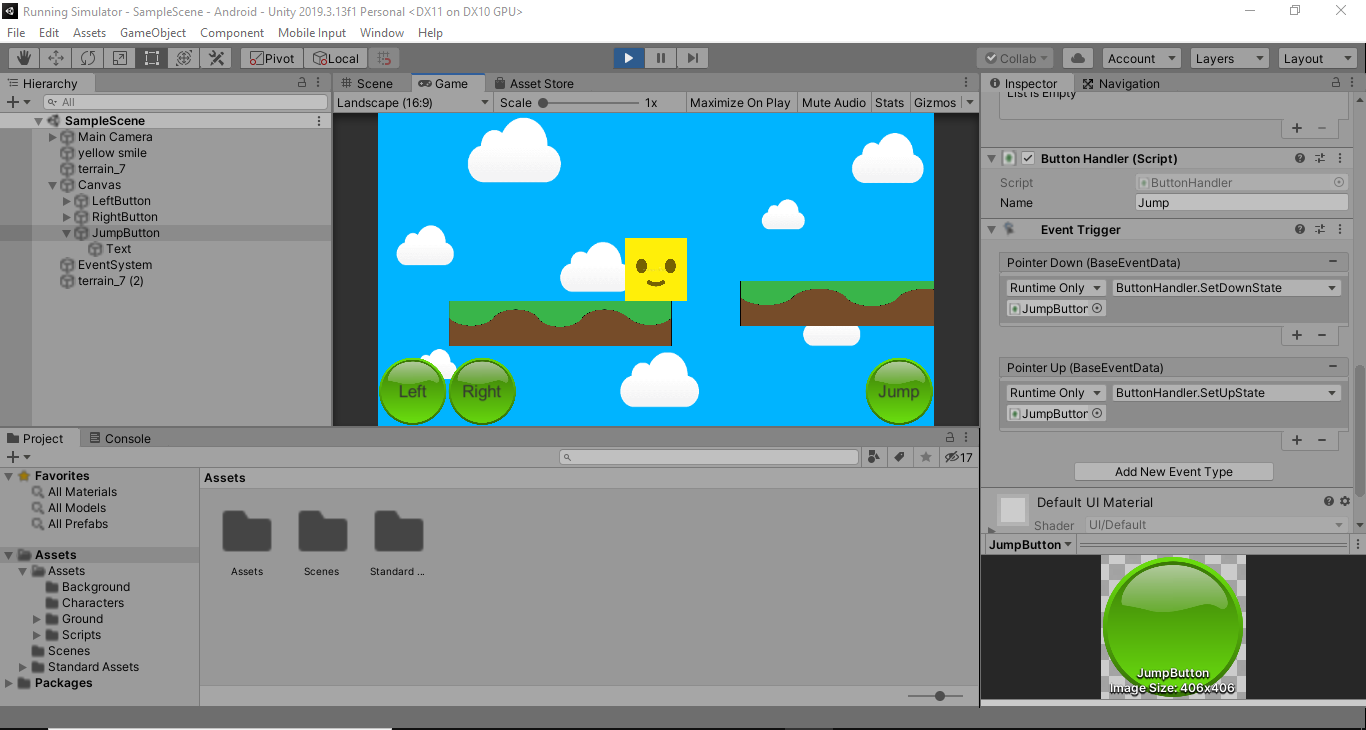The image size is (1366, 730).
Task: Click the Step frame button
Action: (x=693, y=58)
